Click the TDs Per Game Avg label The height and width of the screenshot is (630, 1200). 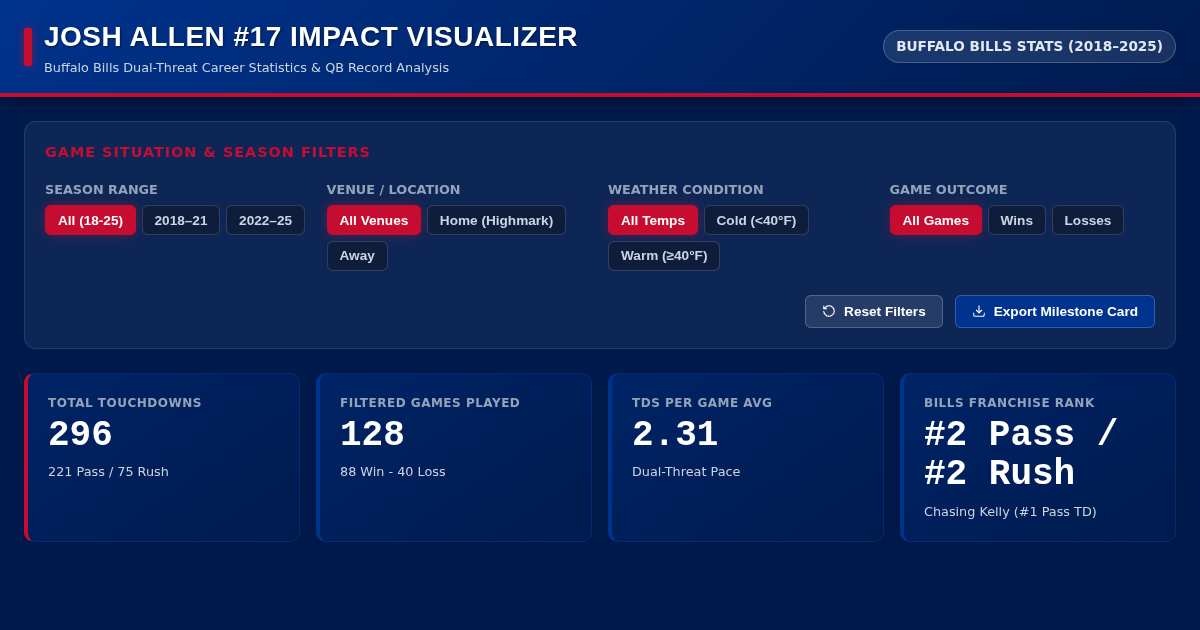pyautogui.click(x=702, y=403)
